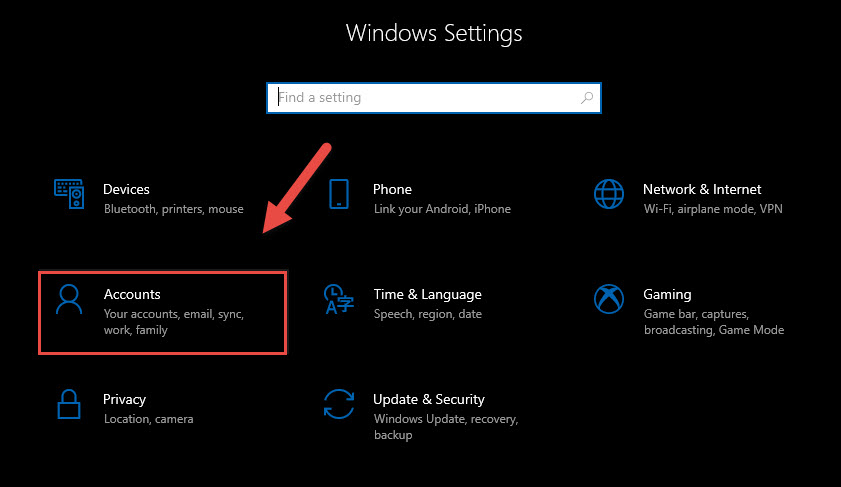This screenshot has height=487, width=841.
Task: Focus the Find a setting search field
Action: [x=433, y=98]
